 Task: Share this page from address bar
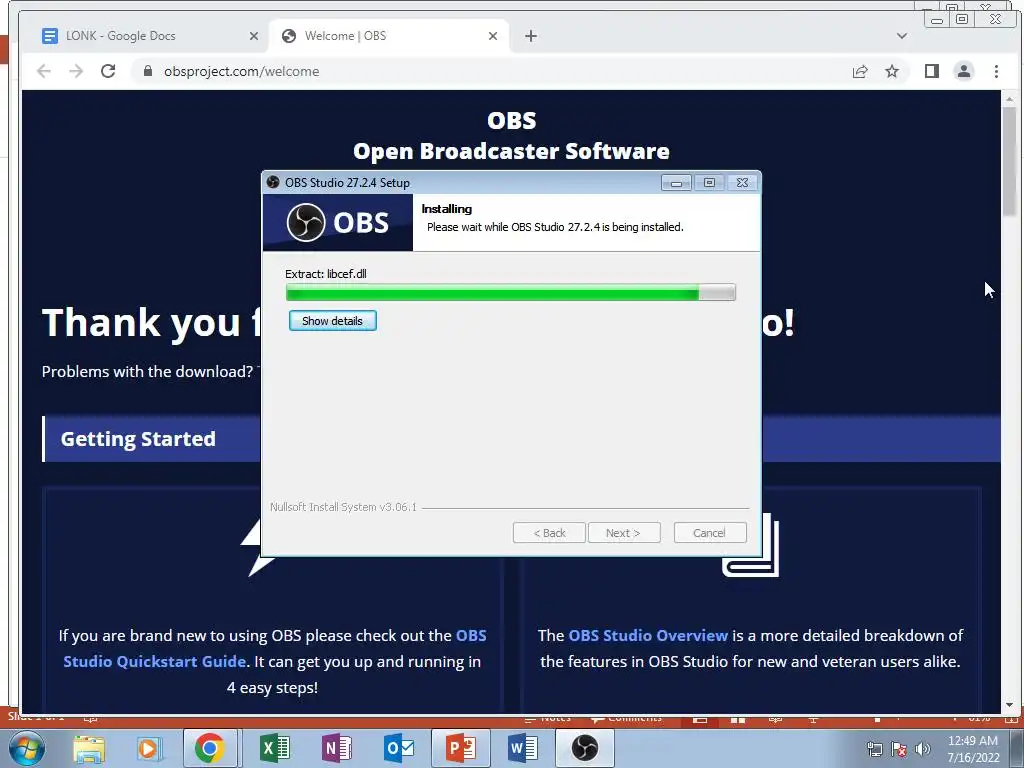coord(860,71)
